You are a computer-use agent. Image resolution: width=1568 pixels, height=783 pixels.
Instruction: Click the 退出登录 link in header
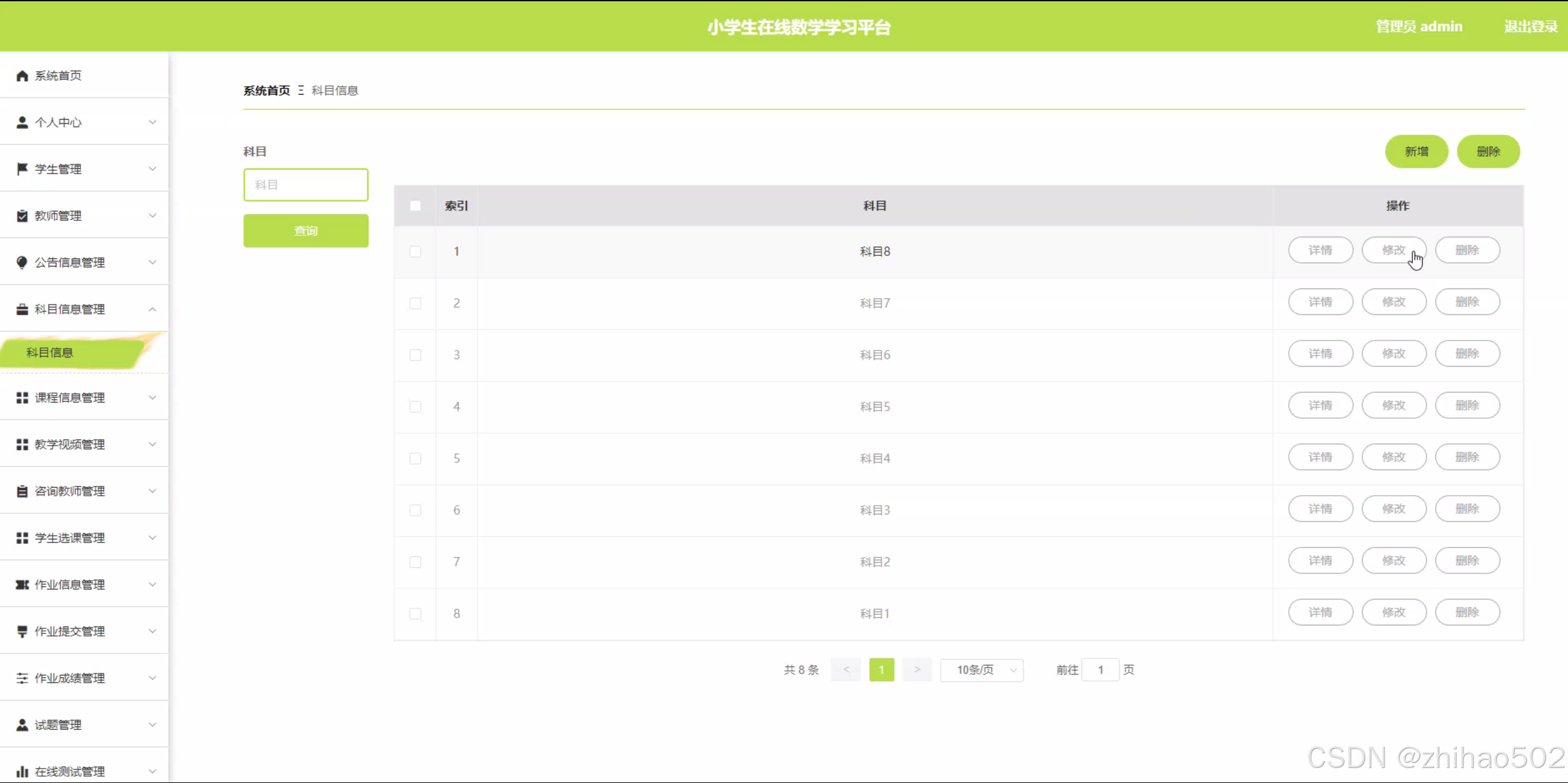pyautogui.click(x=1530, y=27)
